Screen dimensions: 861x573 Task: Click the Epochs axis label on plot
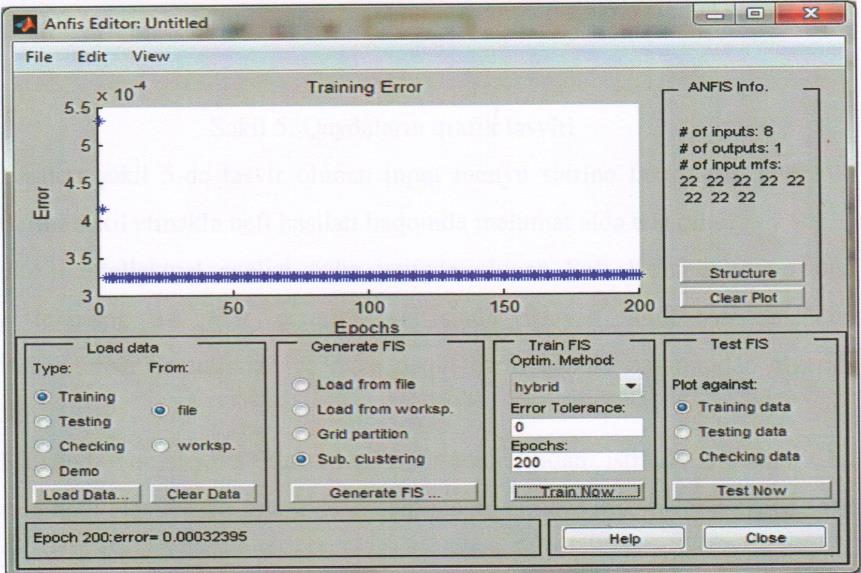tap(367, 328)
